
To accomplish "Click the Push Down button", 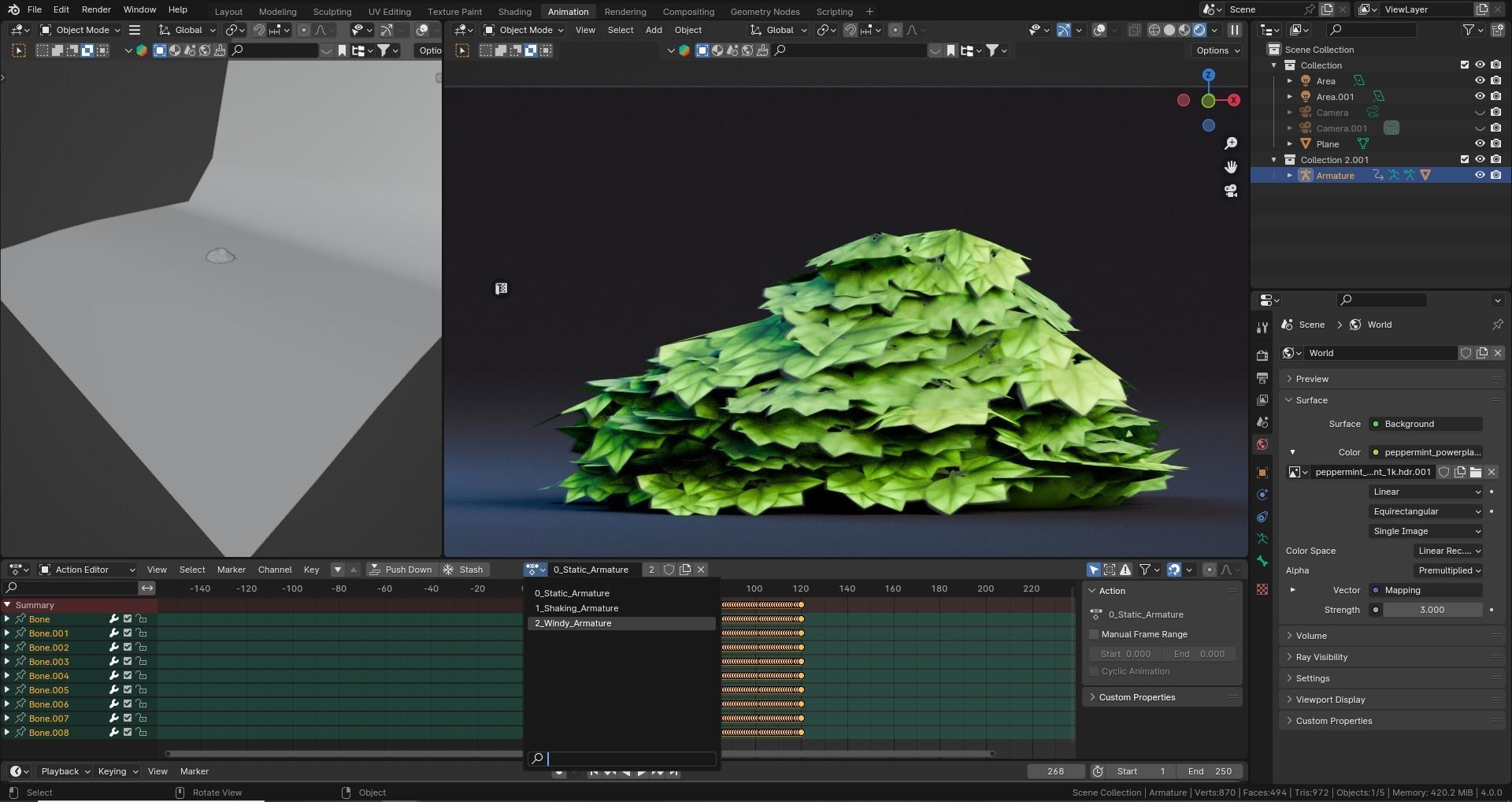I will (x=401, y=570).
